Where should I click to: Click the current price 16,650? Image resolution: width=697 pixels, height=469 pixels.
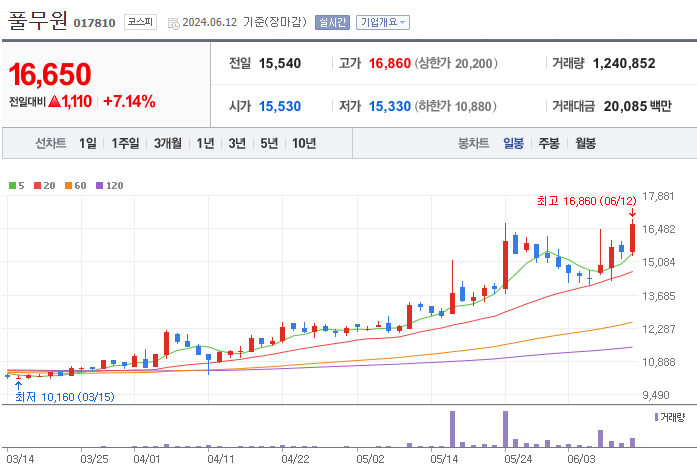[x=50, y=74]
